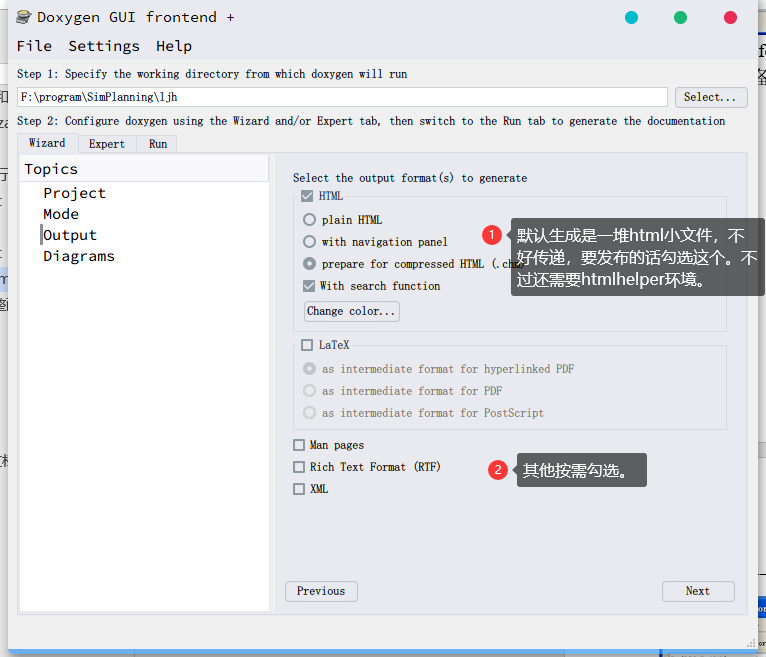Click the red close circle button
Screen dimensions: 766x657
(730, 18)
